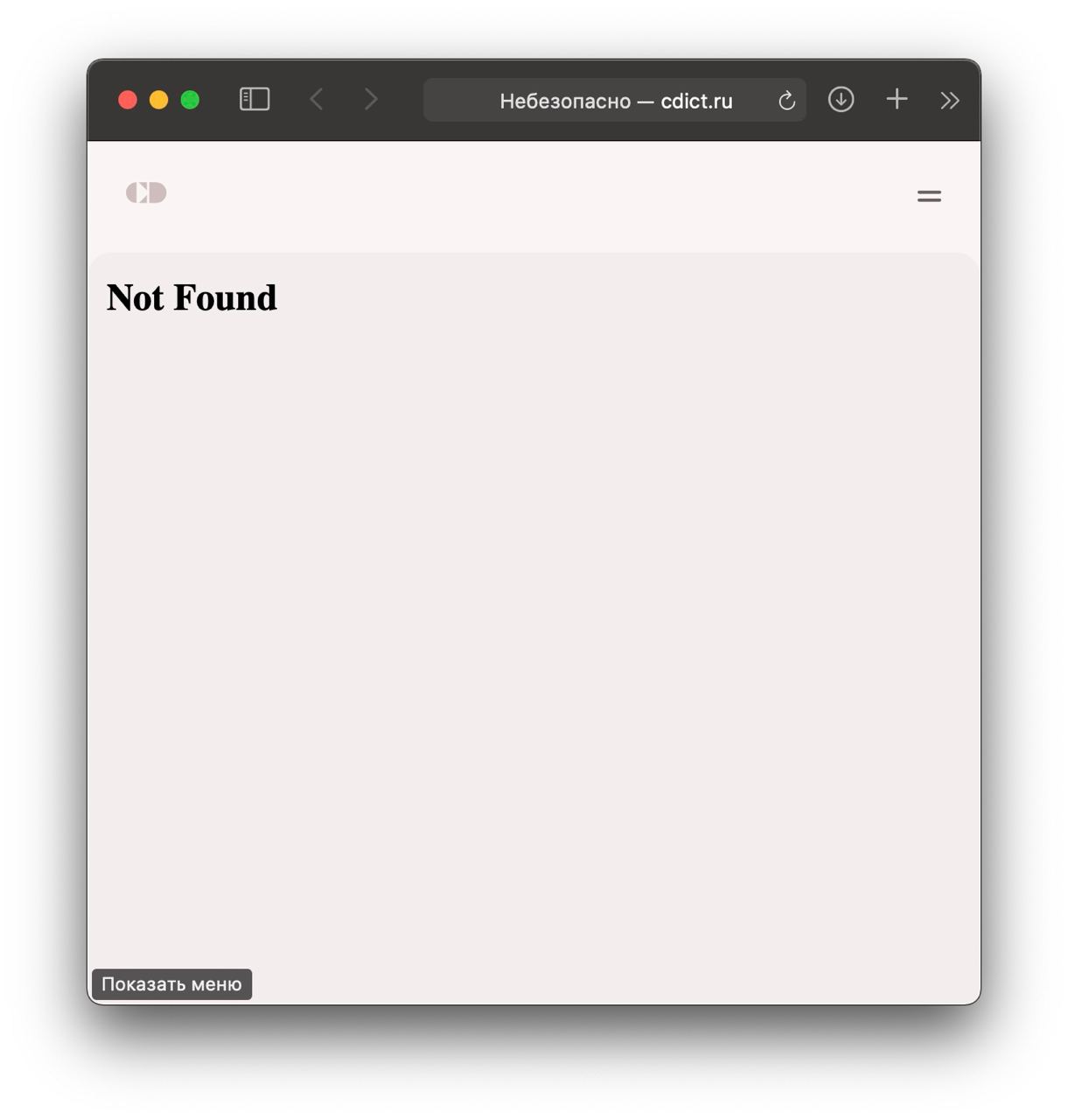The image size is (1068, 1120).
Task: Click the CD site logo
Action: click(146, 192)
